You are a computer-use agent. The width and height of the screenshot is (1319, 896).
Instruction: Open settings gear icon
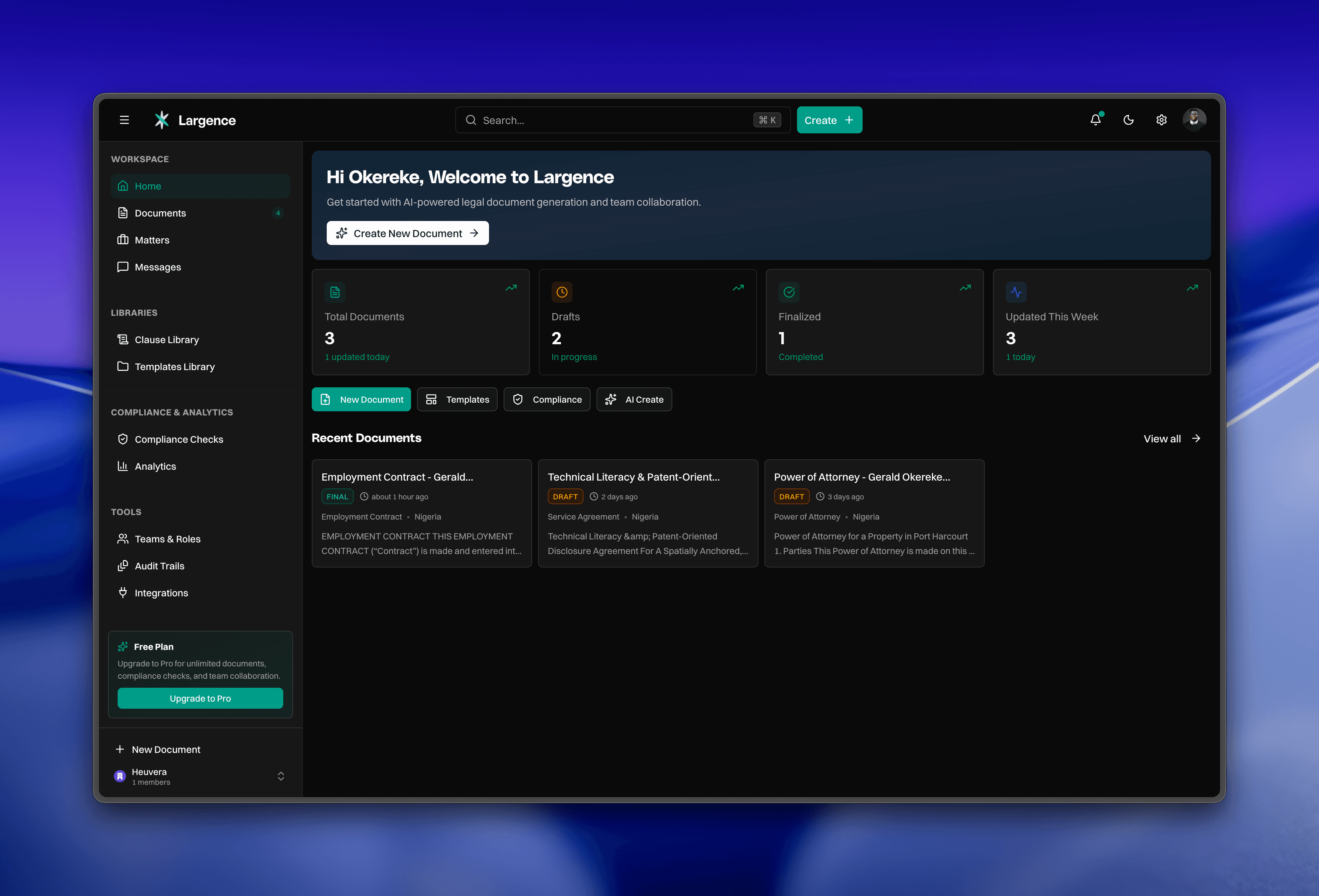point(1161,120)
